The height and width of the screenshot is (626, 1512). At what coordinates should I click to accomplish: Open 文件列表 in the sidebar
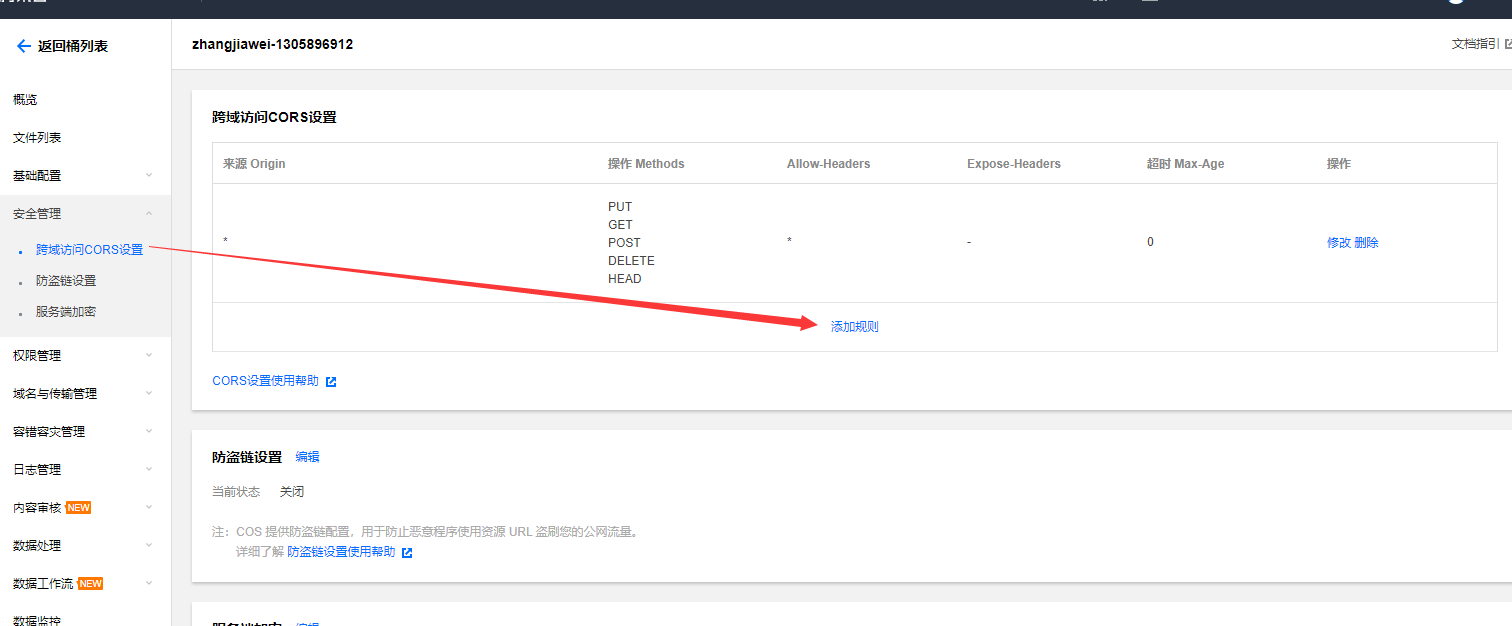coord(37,138)
